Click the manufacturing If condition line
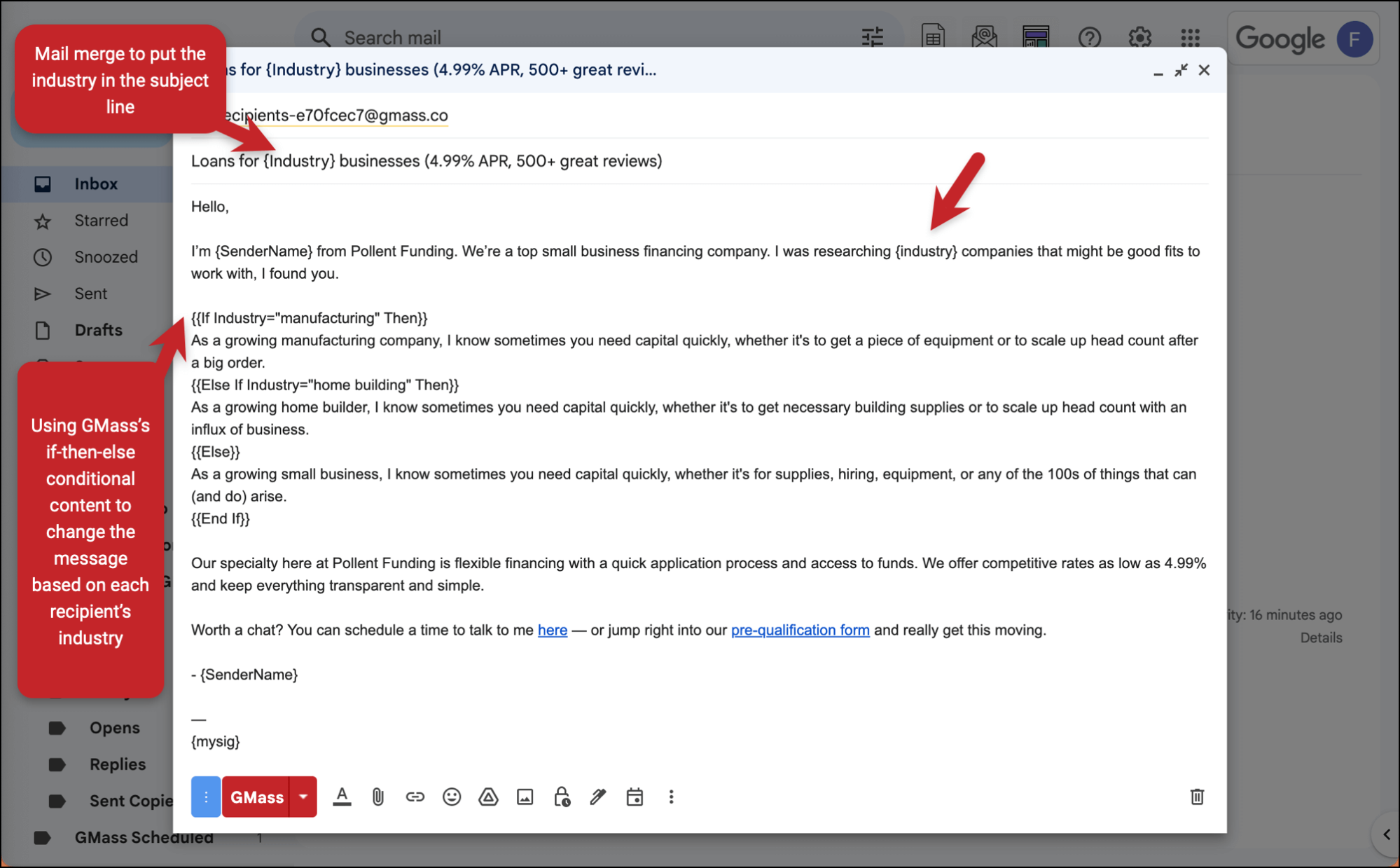1400x868 pixels. [309, 318]
